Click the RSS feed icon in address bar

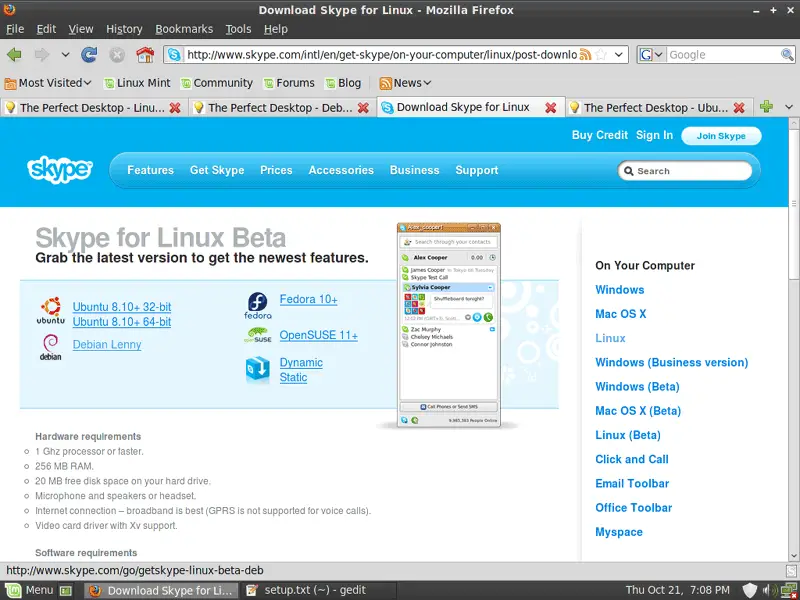(585, 55)
